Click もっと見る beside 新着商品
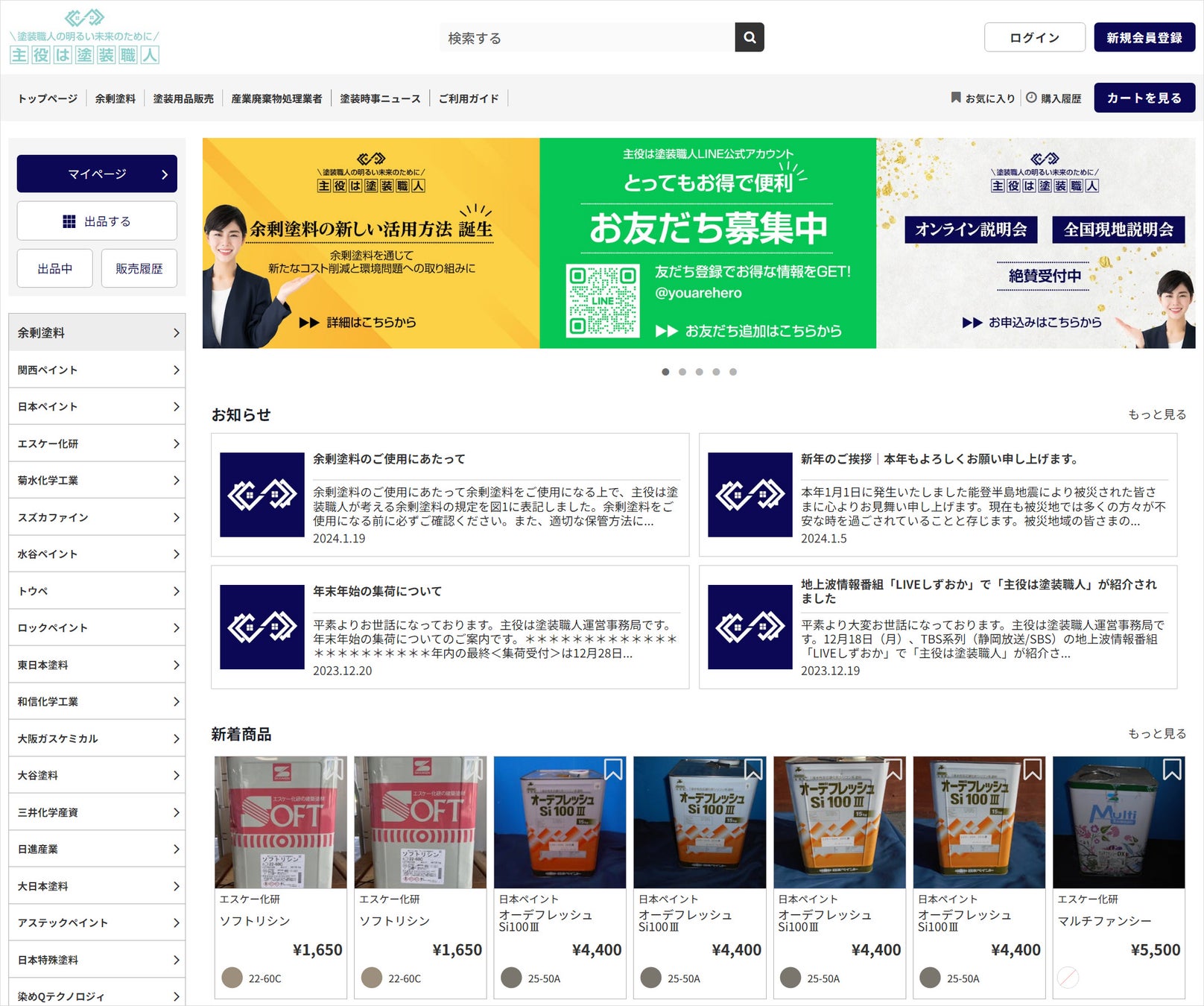The image size is (1204, 1006). pos(1157,734)
